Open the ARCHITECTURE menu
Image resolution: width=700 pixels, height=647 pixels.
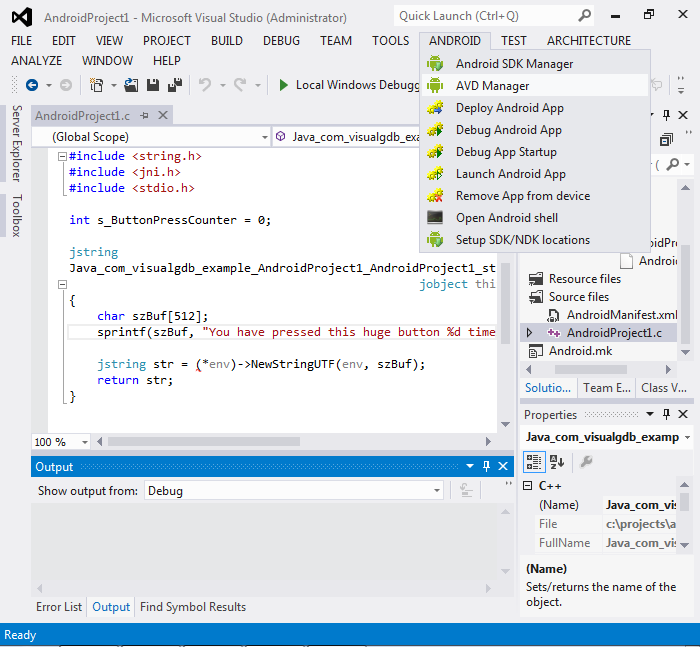pos(589,41)
